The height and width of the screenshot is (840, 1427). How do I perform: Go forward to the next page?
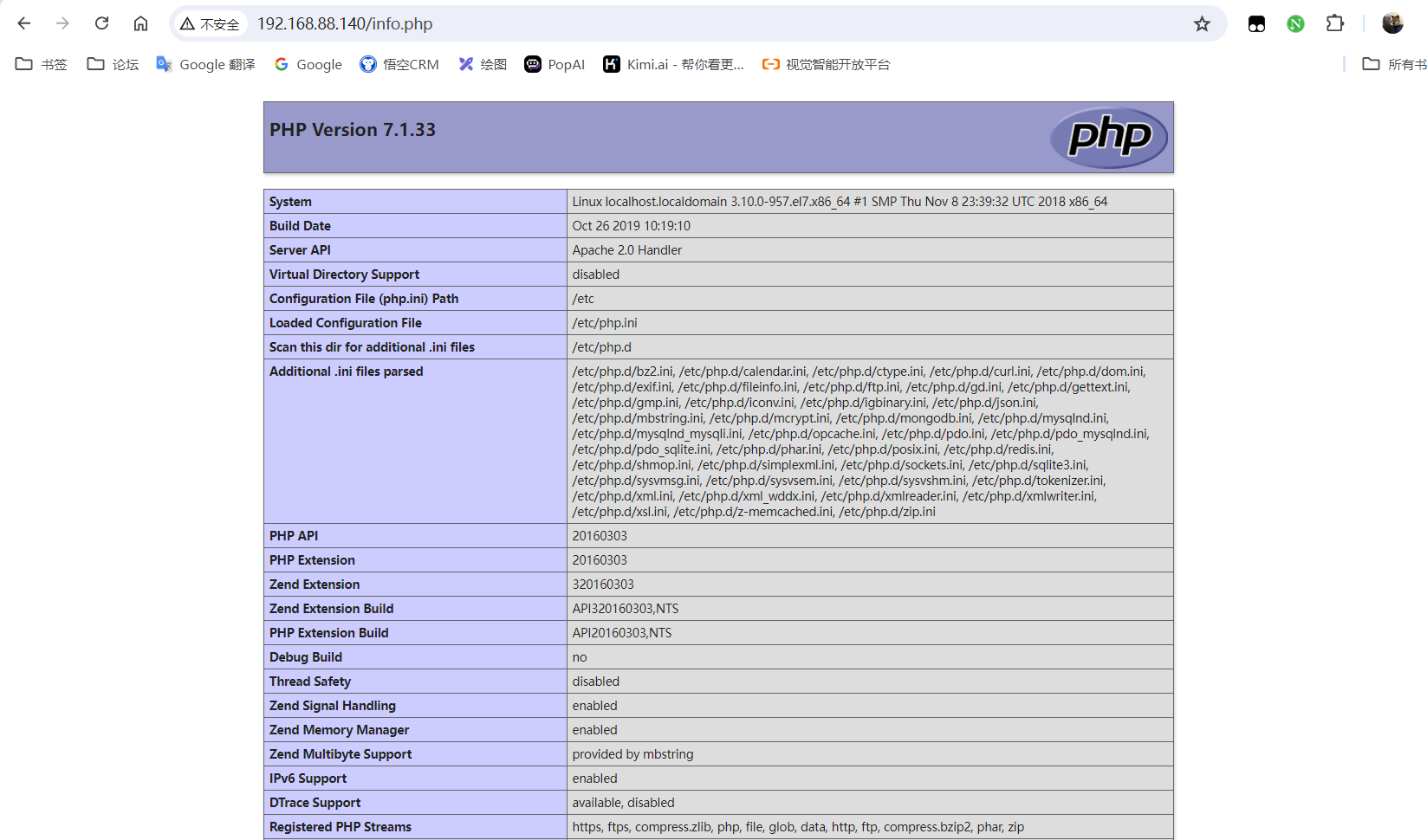pyautogui.click(x=62, y=23)
